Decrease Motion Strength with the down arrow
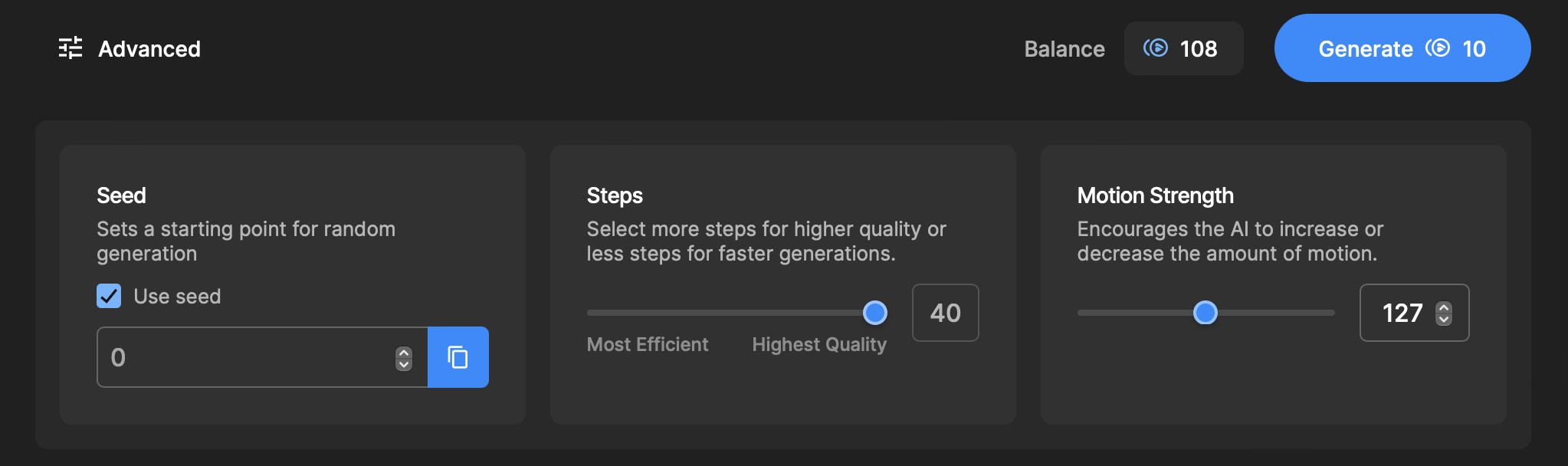The height and width of the screenshot is (466, 1568). (1444, 319)
